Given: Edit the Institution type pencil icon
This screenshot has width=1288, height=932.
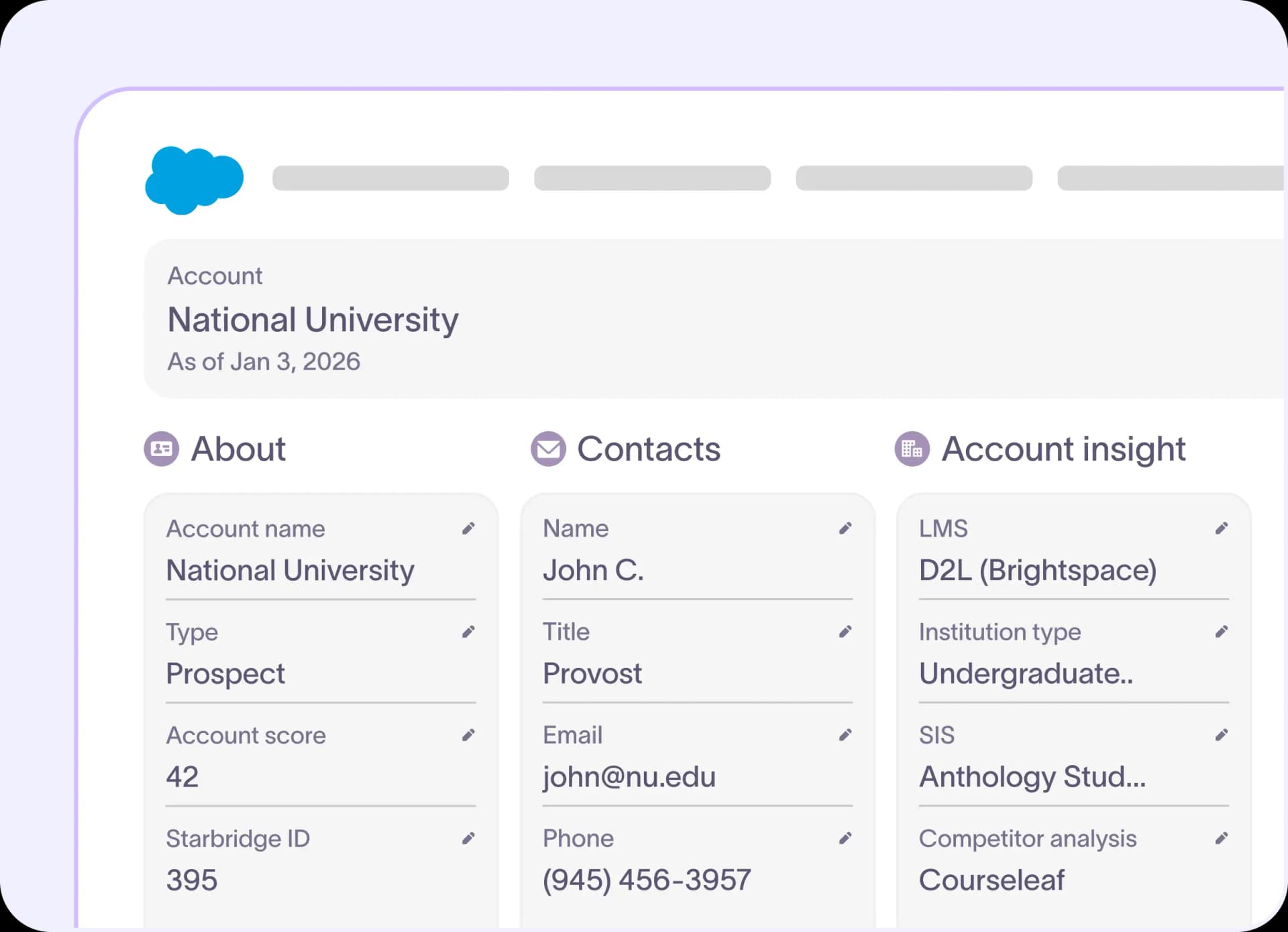Looking at the screenshot, I should [x=1222, y=632].
